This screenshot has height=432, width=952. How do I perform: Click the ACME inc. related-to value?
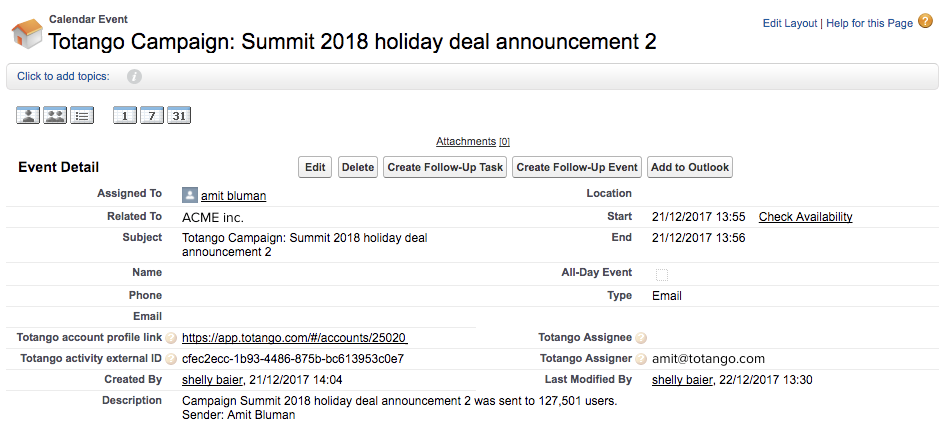coord(213,217)
